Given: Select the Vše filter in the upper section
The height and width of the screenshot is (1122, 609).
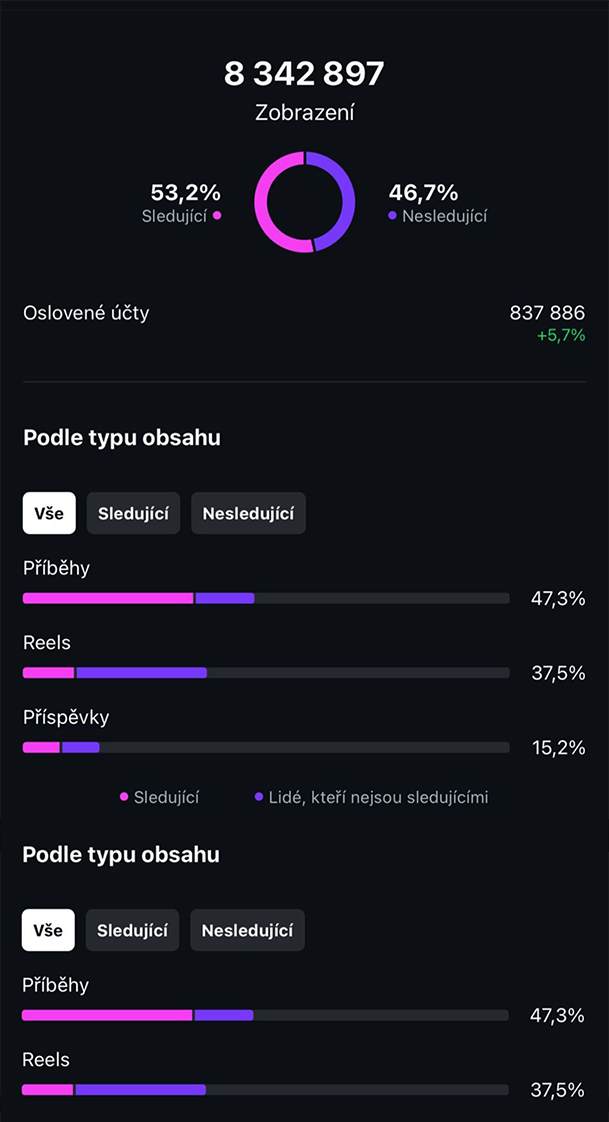Looking at the screenshot, I should pos(49,514).
